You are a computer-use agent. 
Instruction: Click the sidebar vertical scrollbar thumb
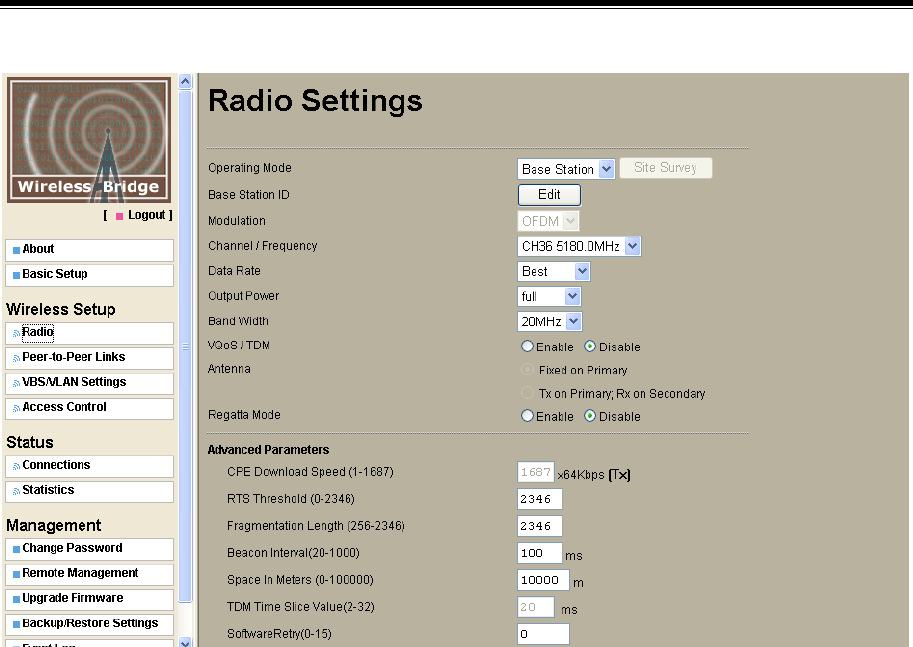click(x=185, y=347)
